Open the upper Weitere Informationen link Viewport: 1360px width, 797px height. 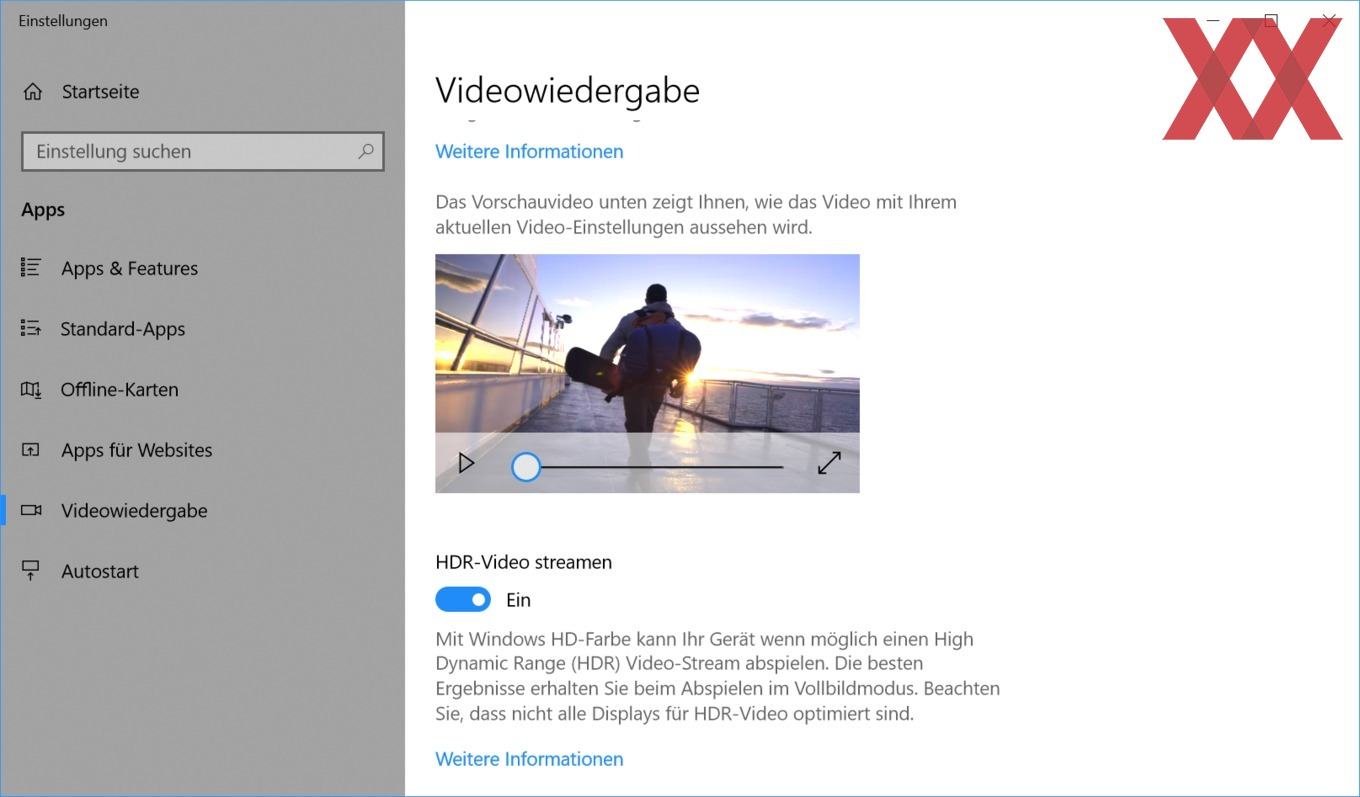[x=529, y=151]
